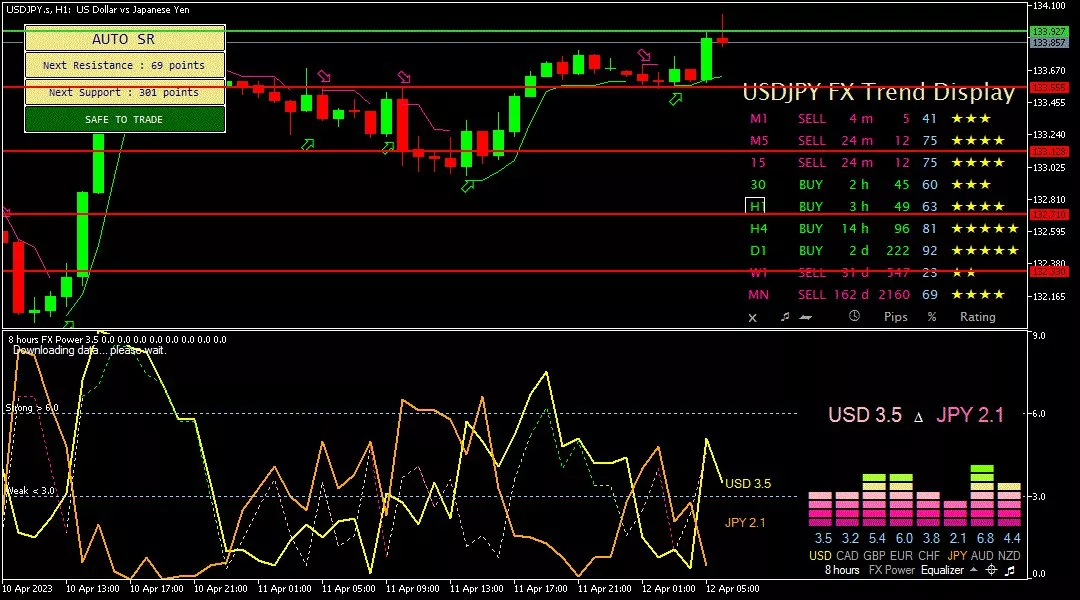Image resolution: width=1080 pixels, height=600 pixels.
Task: Click the clock icon in Trend Display footer
Action: tap(854, 316)
